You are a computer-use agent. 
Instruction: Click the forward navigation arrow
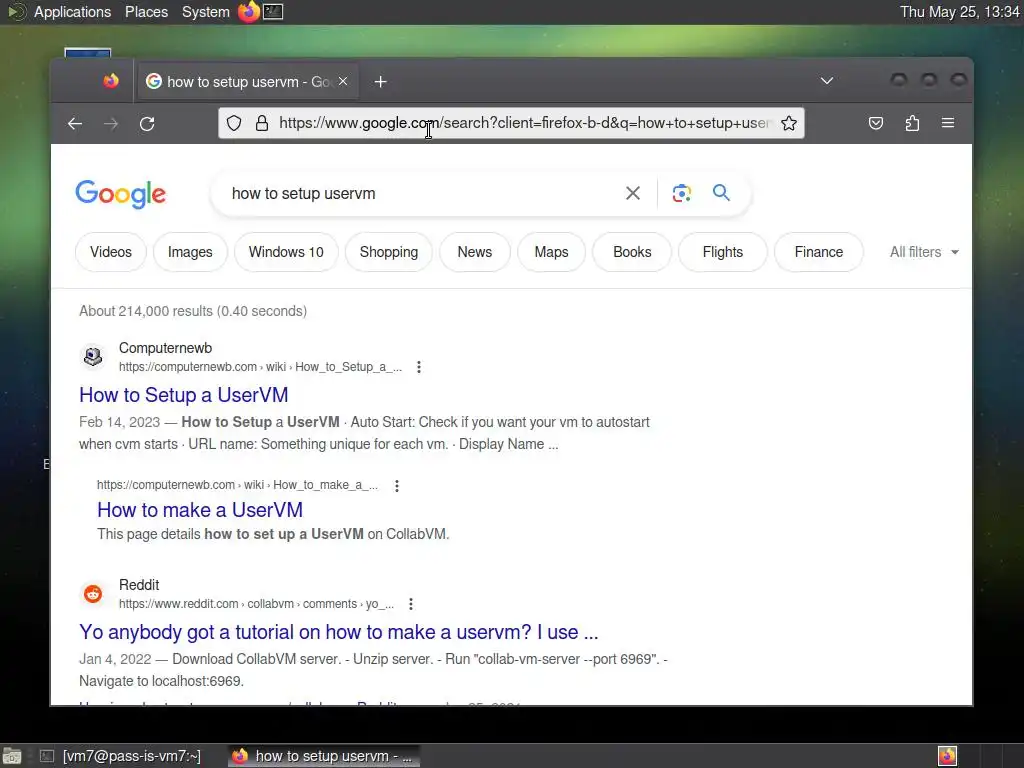(111, 123)
